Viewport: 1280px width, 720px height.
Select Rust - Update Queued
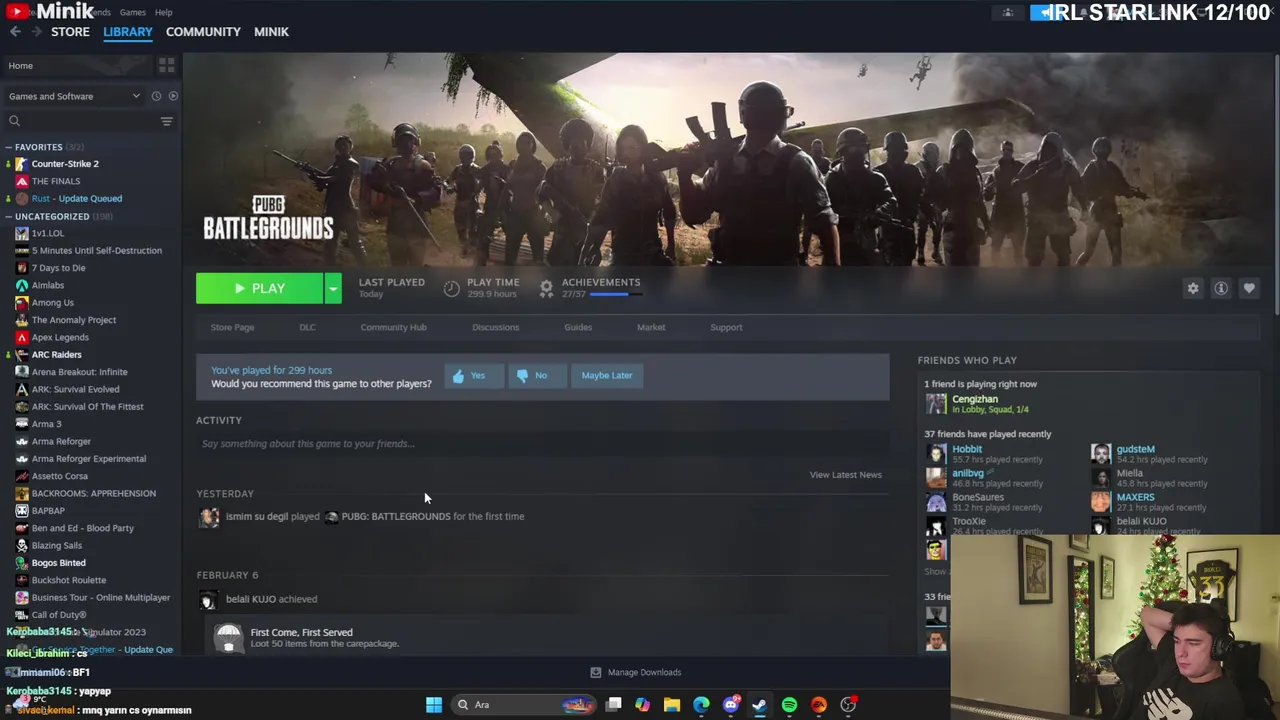pyautogui.click(x=76, y=199)
